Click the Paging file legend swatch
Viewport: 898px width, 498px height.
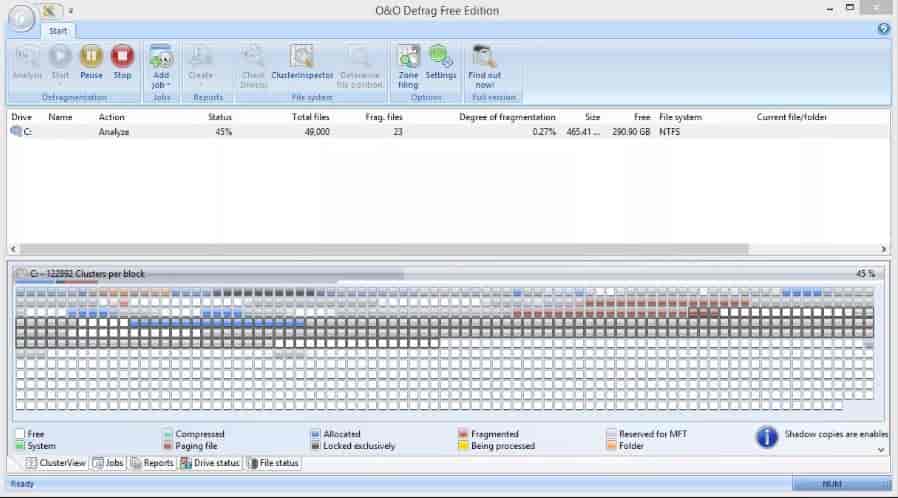pos(168,445)
